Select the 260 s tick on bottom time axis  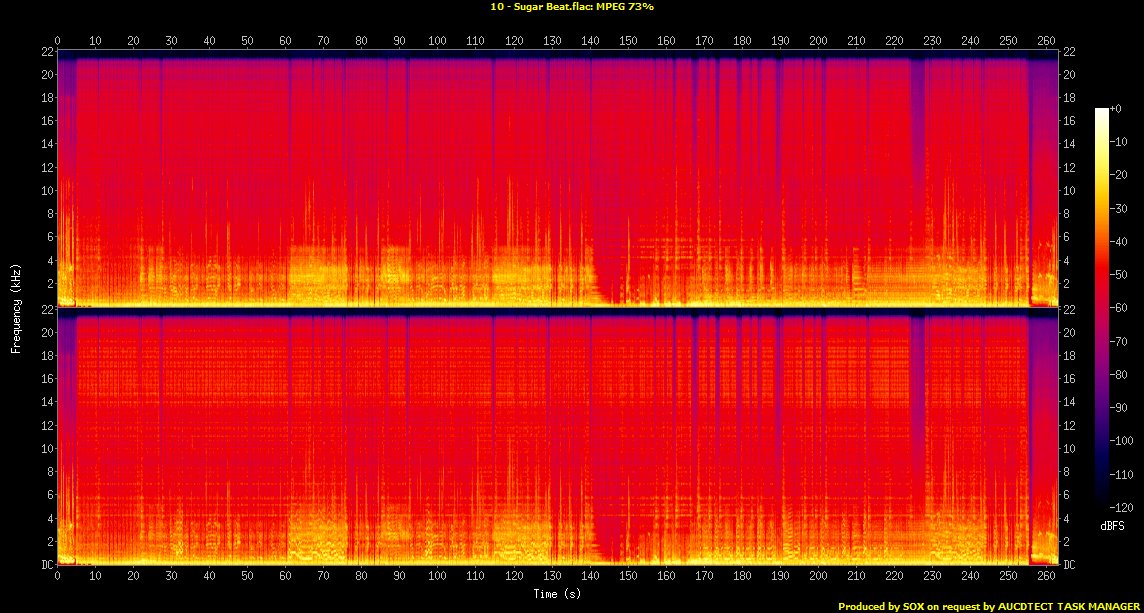click(x=1046, y=576)
